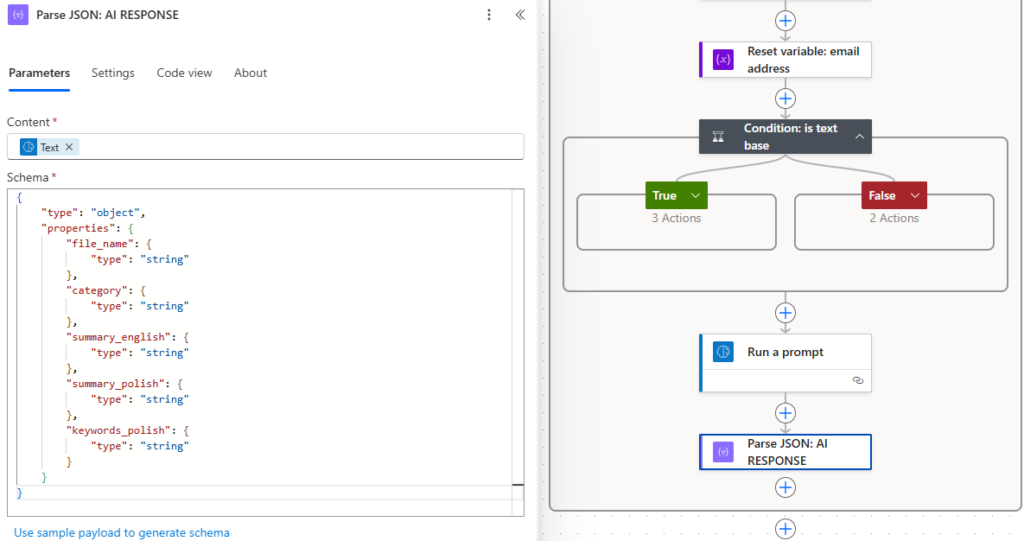The image size is (1024, 541).
Task: Add step at top above Reset variable connector
Action: 785,20
